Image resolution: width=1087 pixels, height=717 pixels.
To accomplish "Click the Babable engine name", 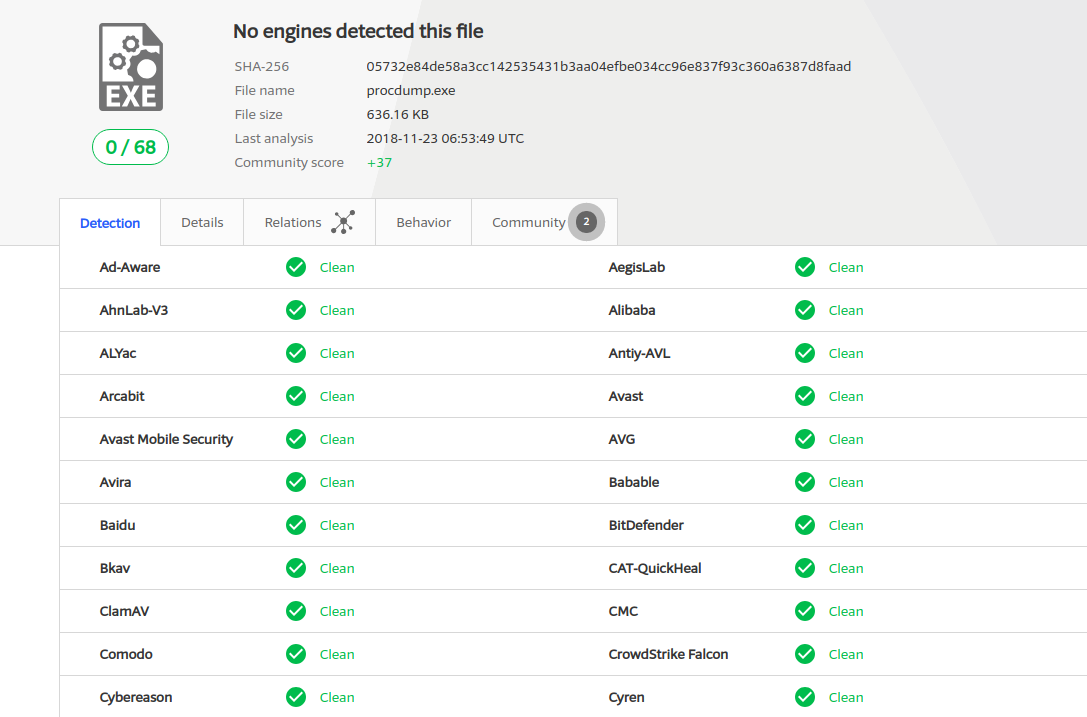I will [634, 482].
